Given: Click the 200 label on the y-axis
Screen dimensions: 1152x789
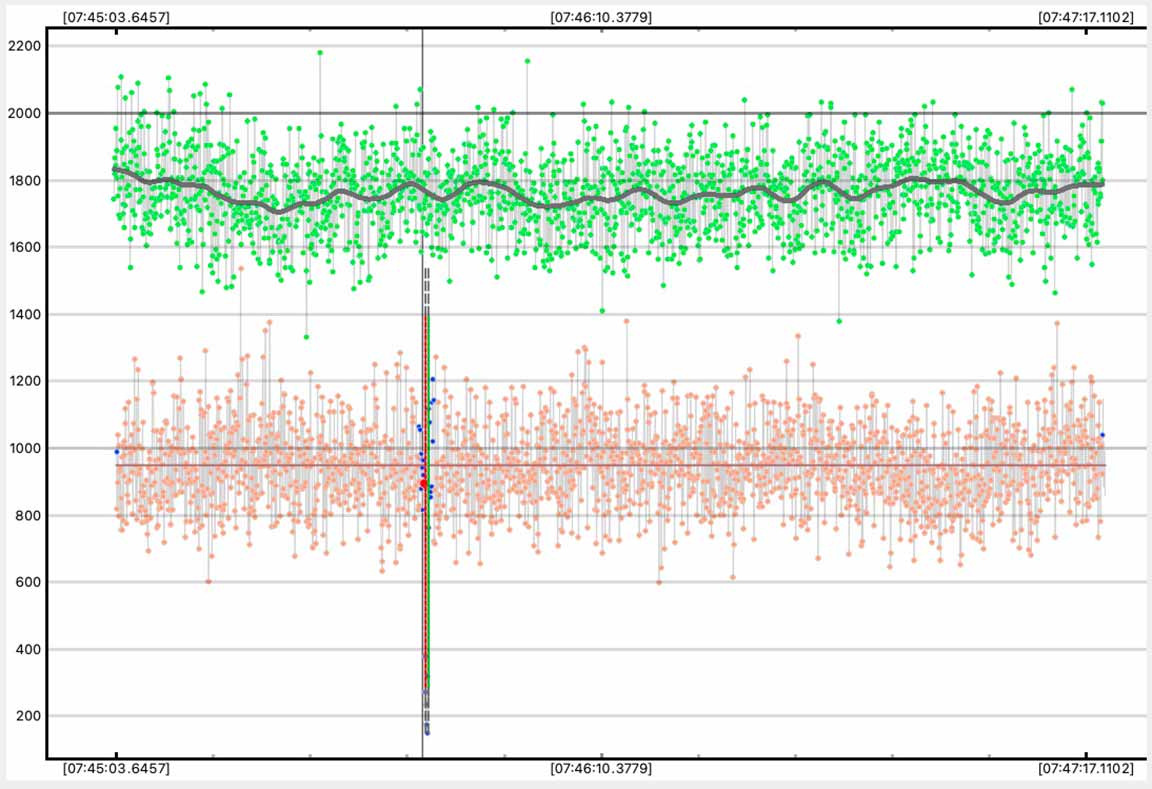Looking at the screenshot, I should pos(26,716).
